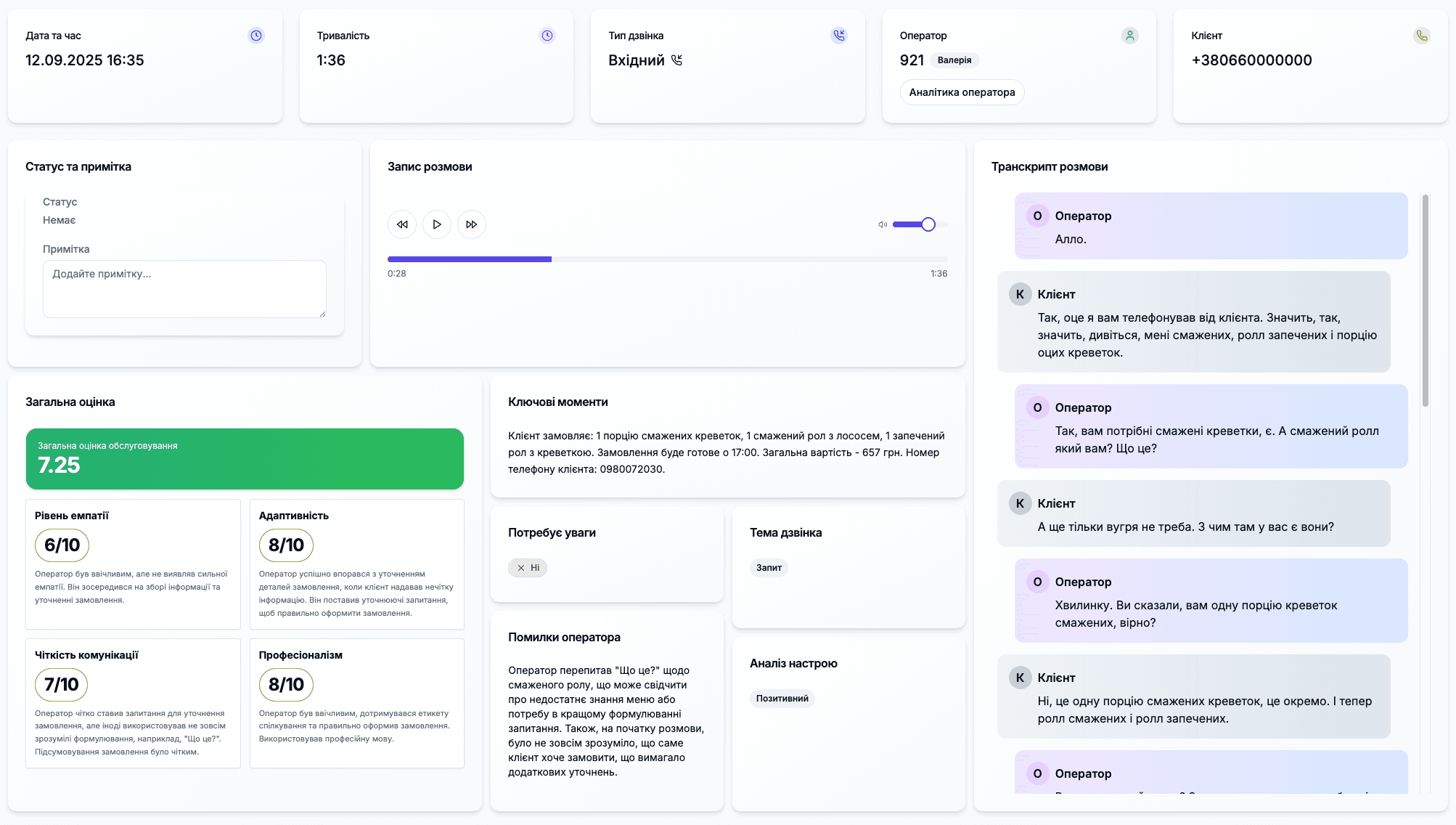
Task: Click the Ні tag under Потребує уваги
Action: pos(528,568)
